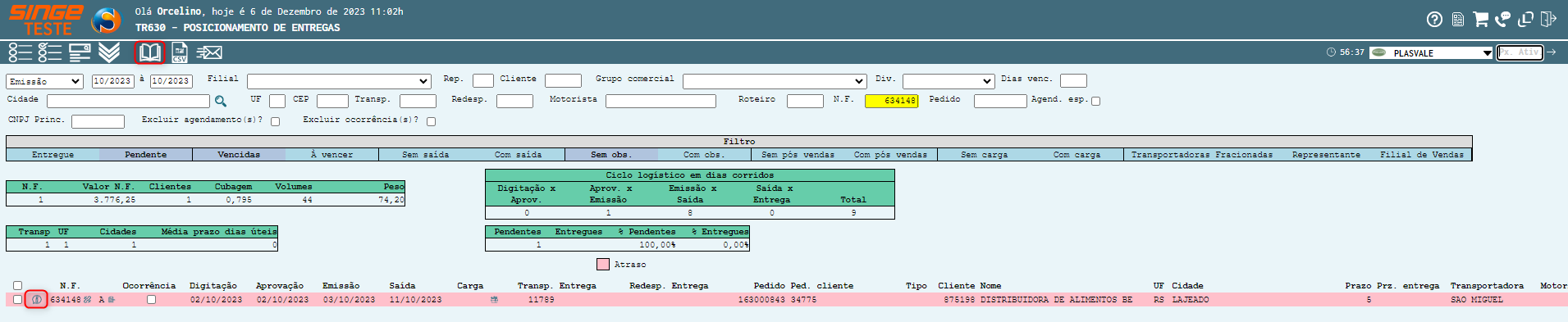The image size is (1568, 322).
Task: Click the yellow N.F. field 634148
Action: pos(891,101)
